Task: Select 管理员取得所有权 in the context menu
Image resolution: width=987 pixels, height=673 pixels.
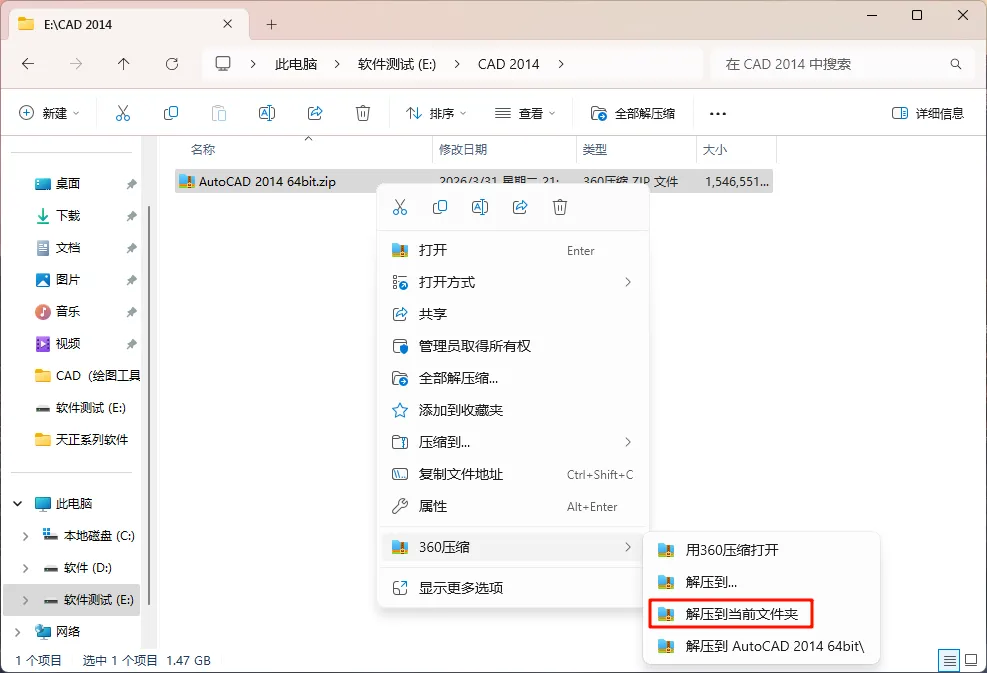Action: click(x=512, y=346)
